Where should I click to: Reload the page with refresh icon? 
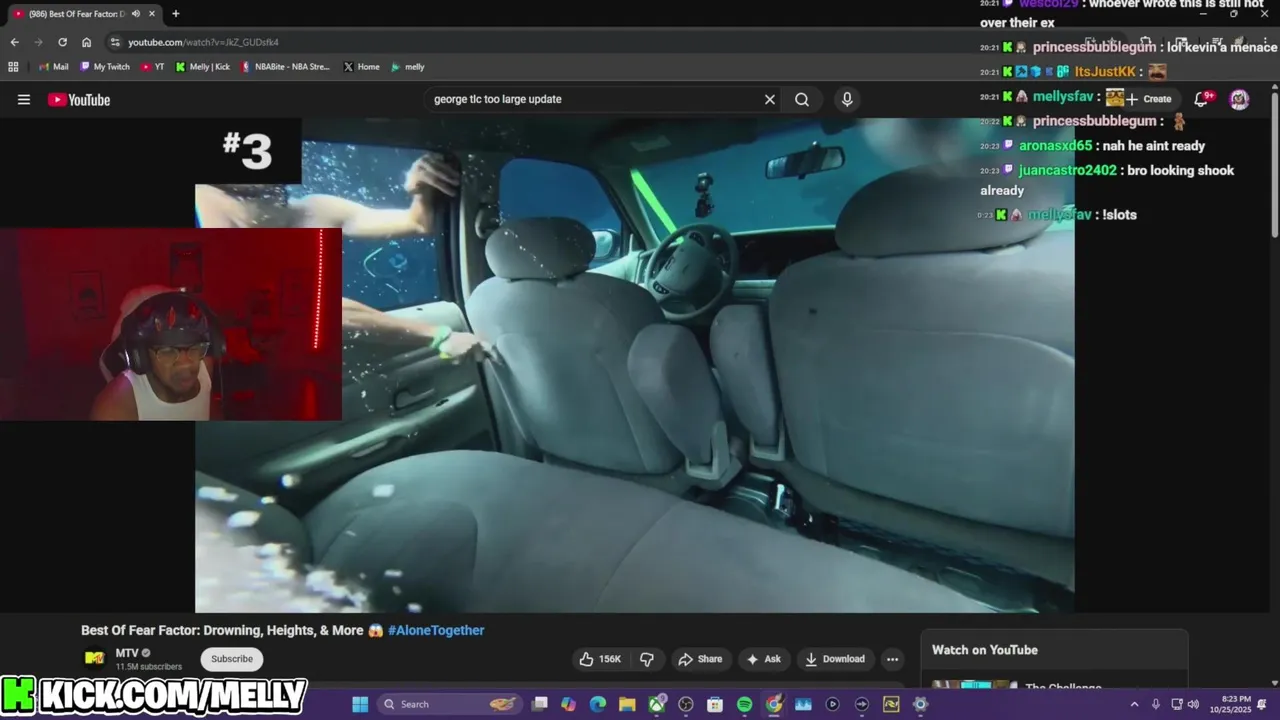(62, 42)
